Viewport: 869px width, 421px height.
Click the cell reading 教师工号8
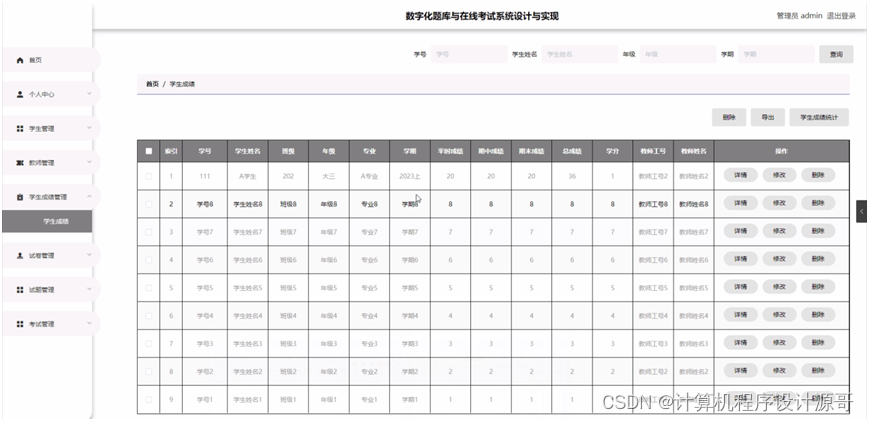coord(653,204)
